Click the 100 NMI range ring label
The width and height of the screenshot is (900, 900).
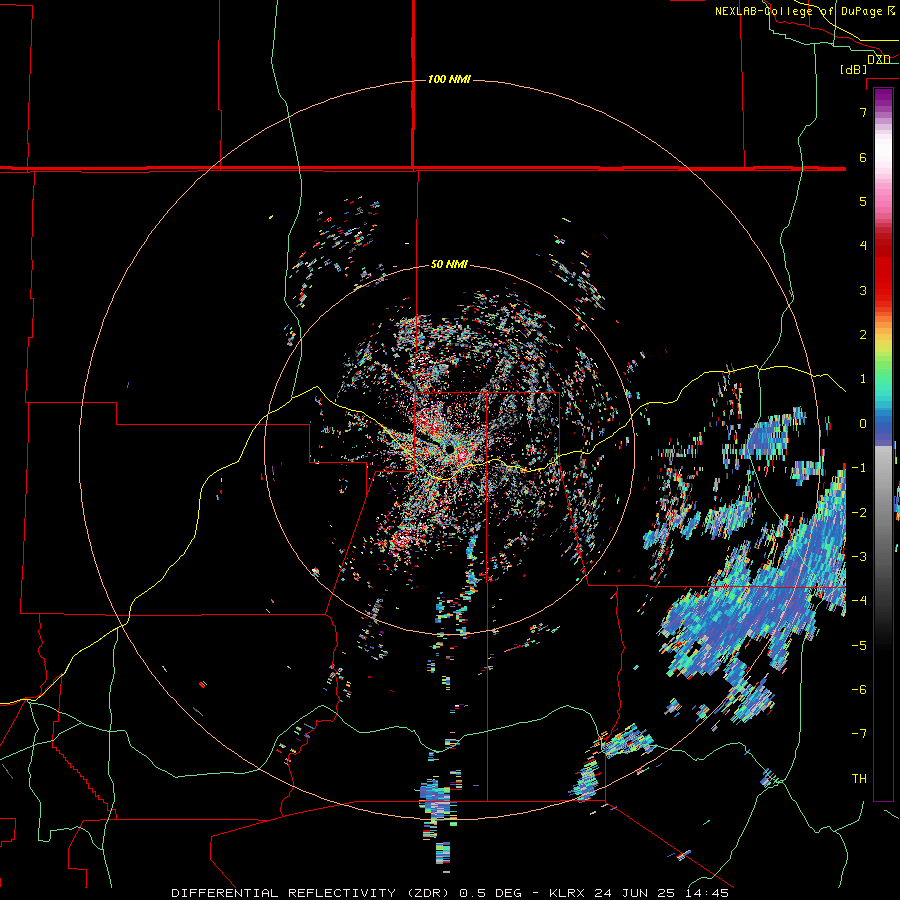click(x=449, y=79)
